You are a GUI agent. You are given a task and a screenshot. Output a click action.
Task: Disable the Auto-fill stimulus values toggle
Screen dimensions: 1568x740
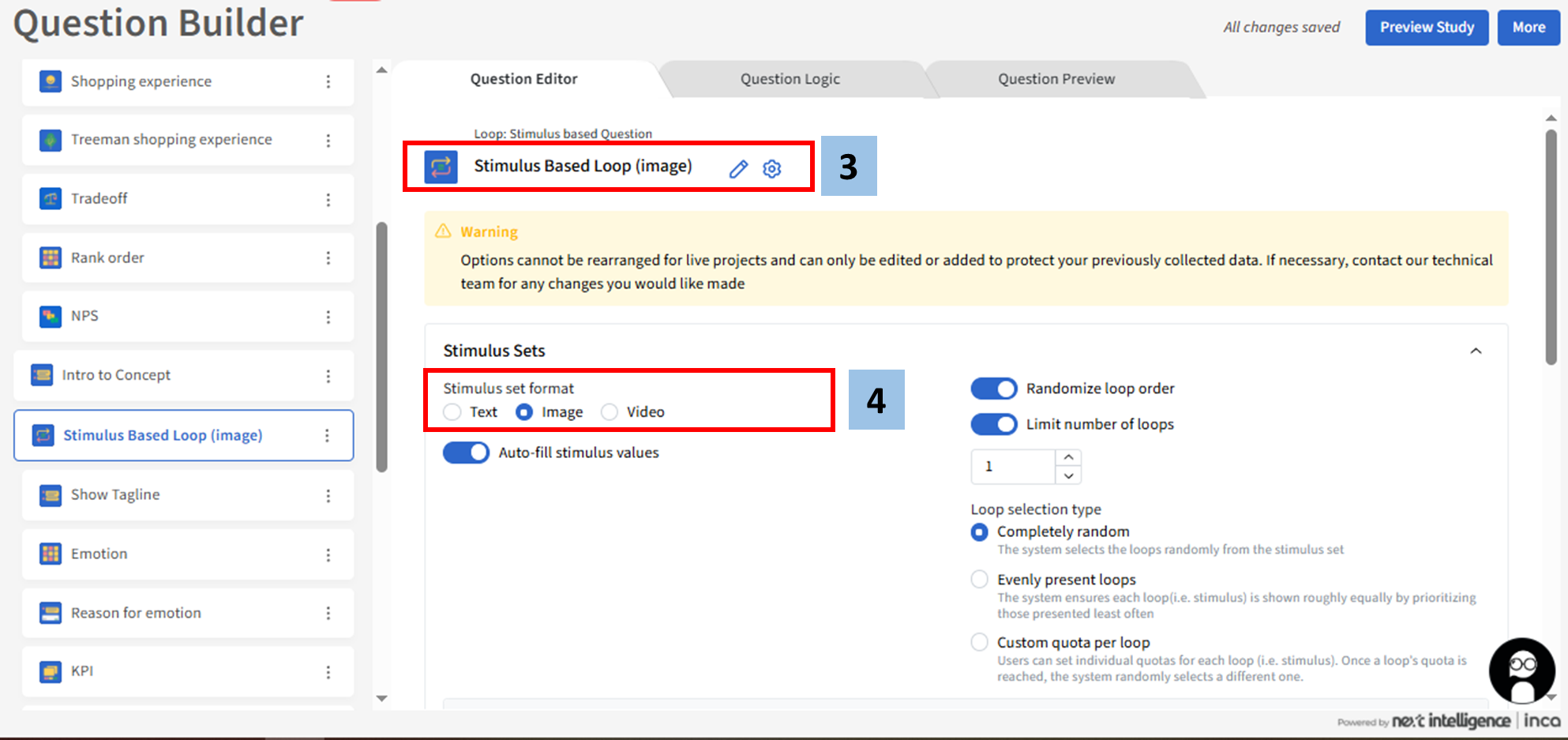(x=466, y=453)
